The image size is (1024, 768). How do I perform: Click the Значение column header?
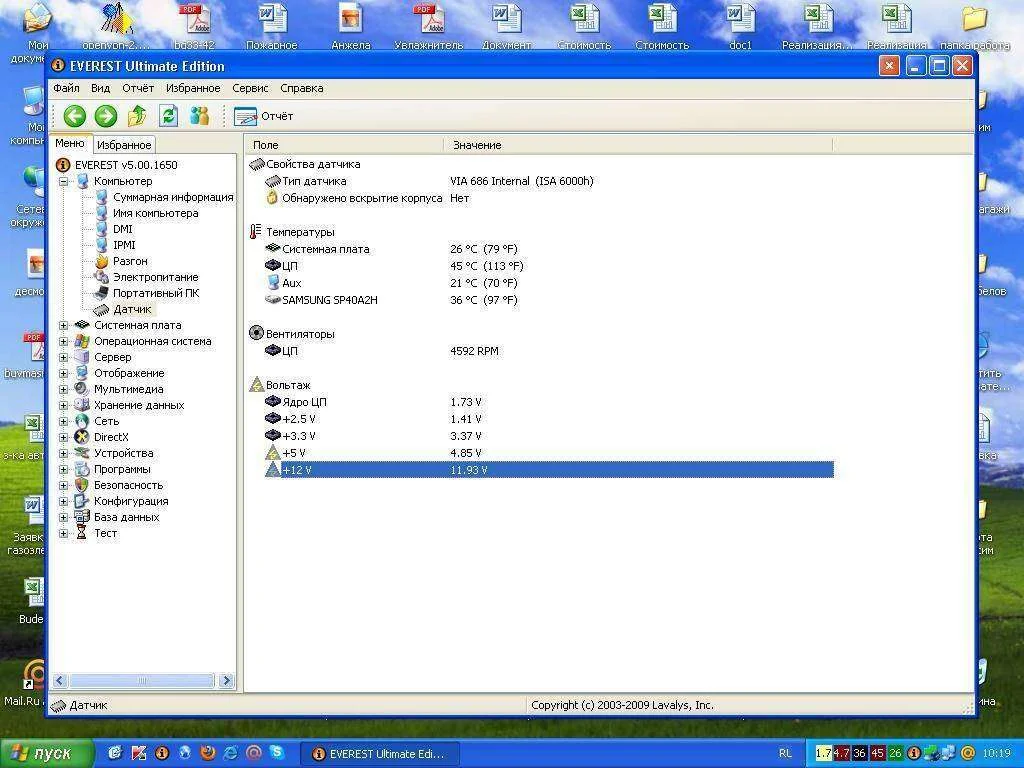[x=477, y=145]
